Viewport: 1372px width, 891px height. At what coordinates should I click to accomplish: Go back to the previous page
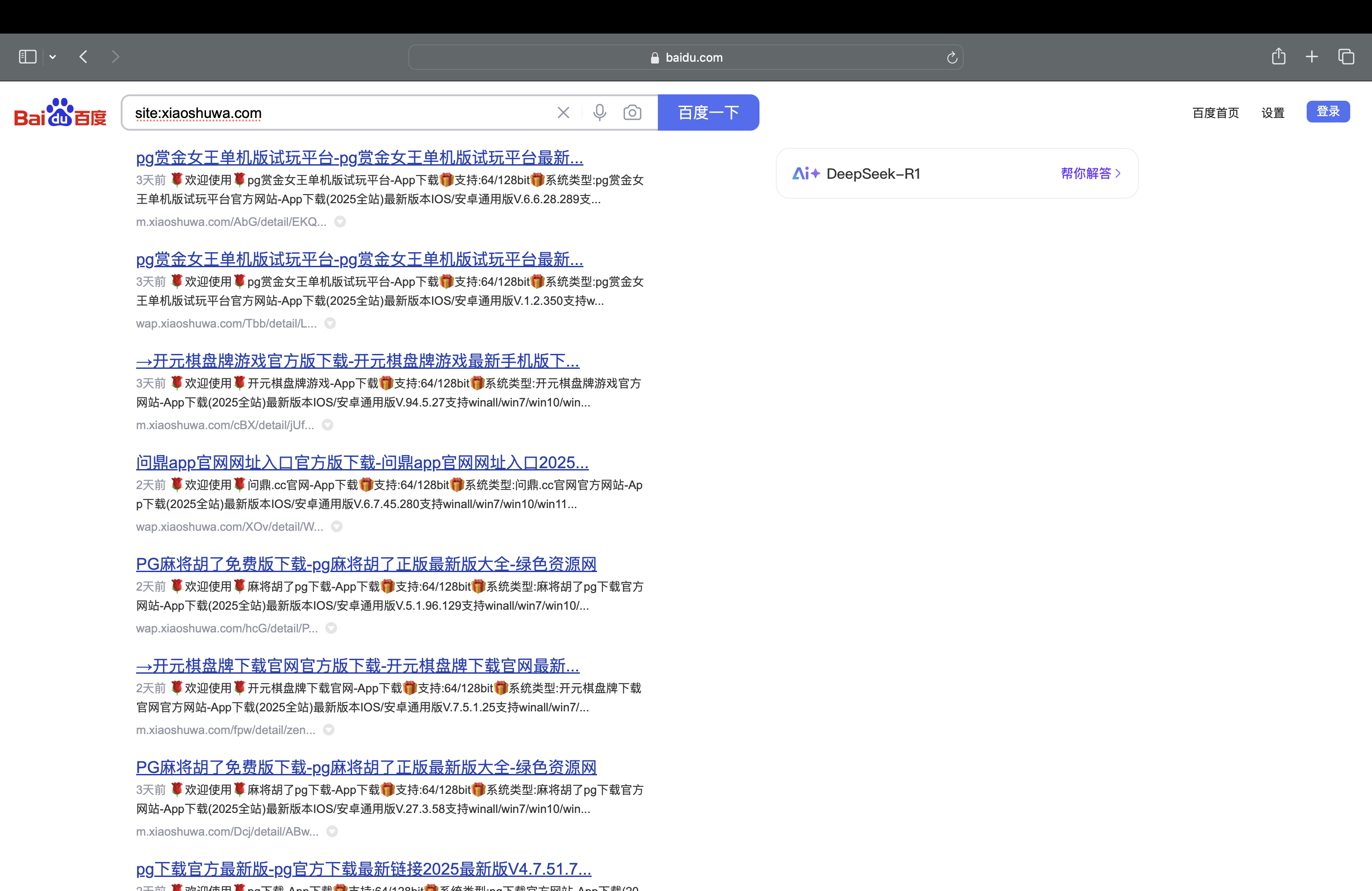pos(83,56)
